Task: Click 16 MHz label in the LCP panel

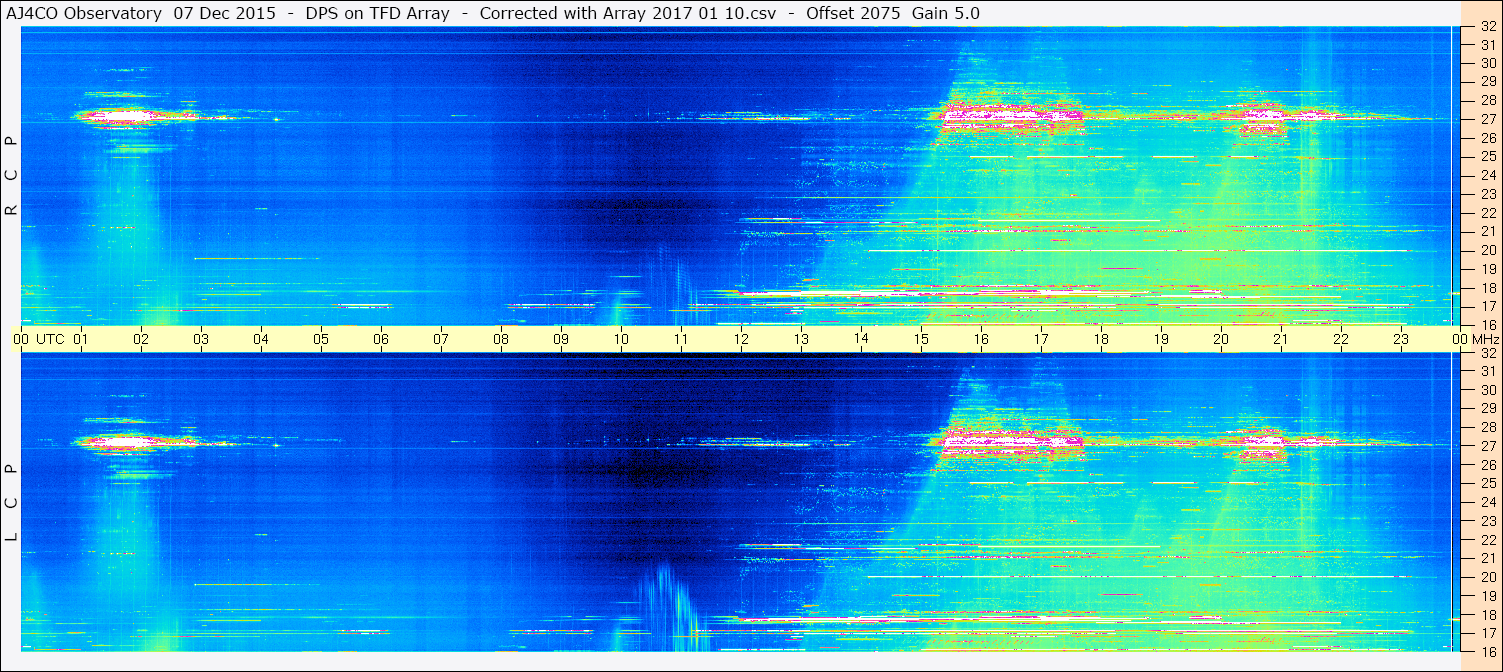Action: [1487, 651]
